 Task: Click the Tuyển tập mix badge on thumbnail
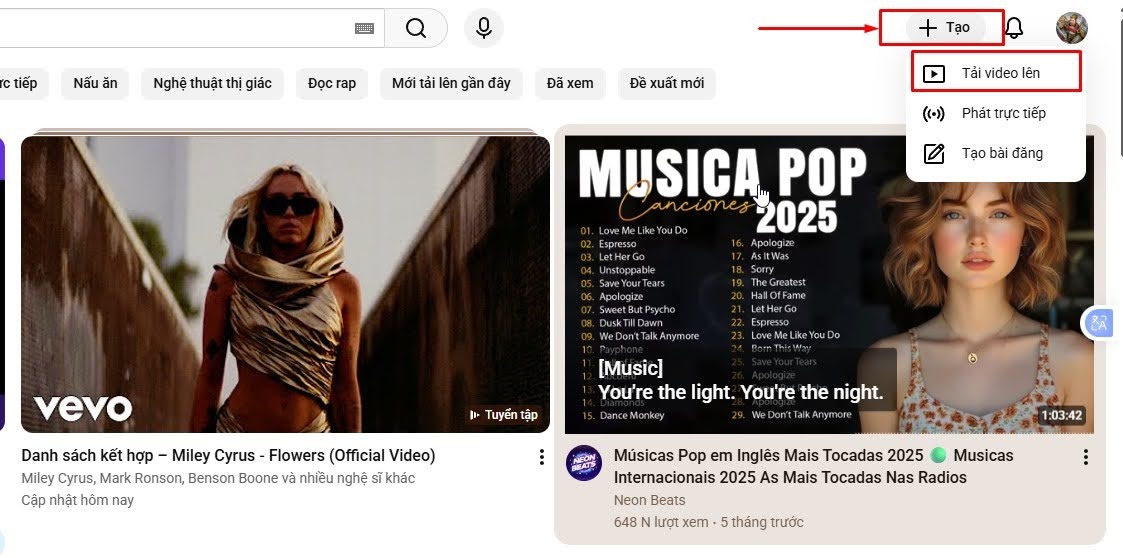coord(503,415)
